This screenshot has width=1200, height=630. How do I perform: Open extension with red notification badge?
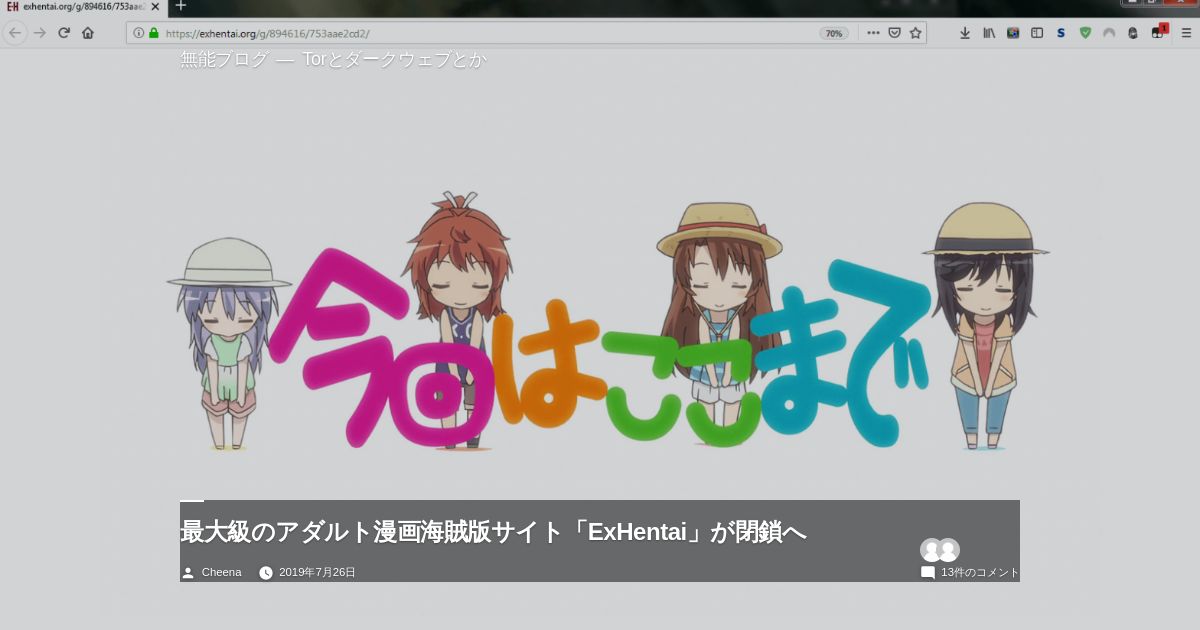point(1159,31)
